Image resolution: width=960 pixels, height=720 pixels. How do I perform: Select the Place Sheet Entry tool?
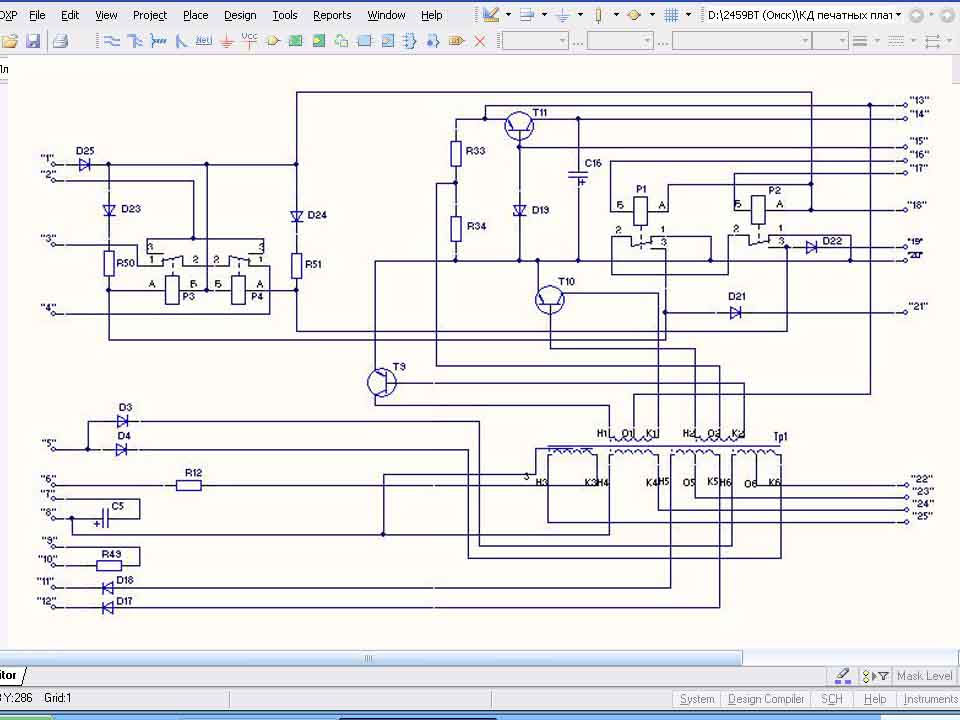(x=318, y=41)
